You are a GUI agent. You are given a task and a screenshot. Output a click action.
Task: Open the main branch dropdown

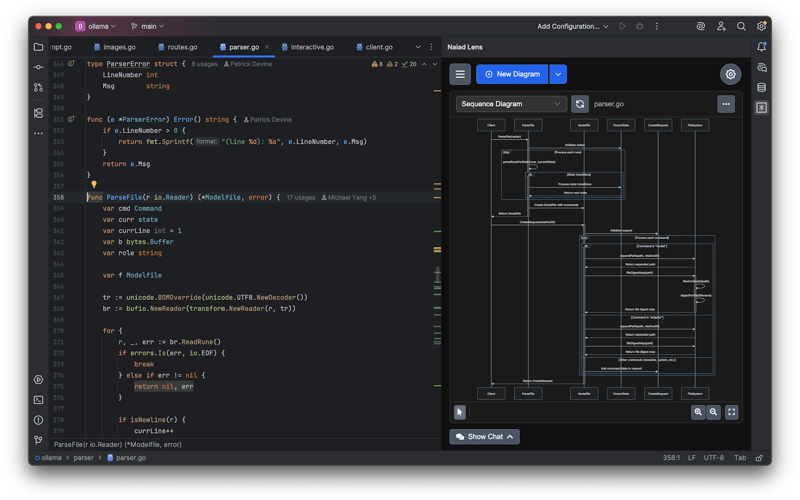click(147, 26)
